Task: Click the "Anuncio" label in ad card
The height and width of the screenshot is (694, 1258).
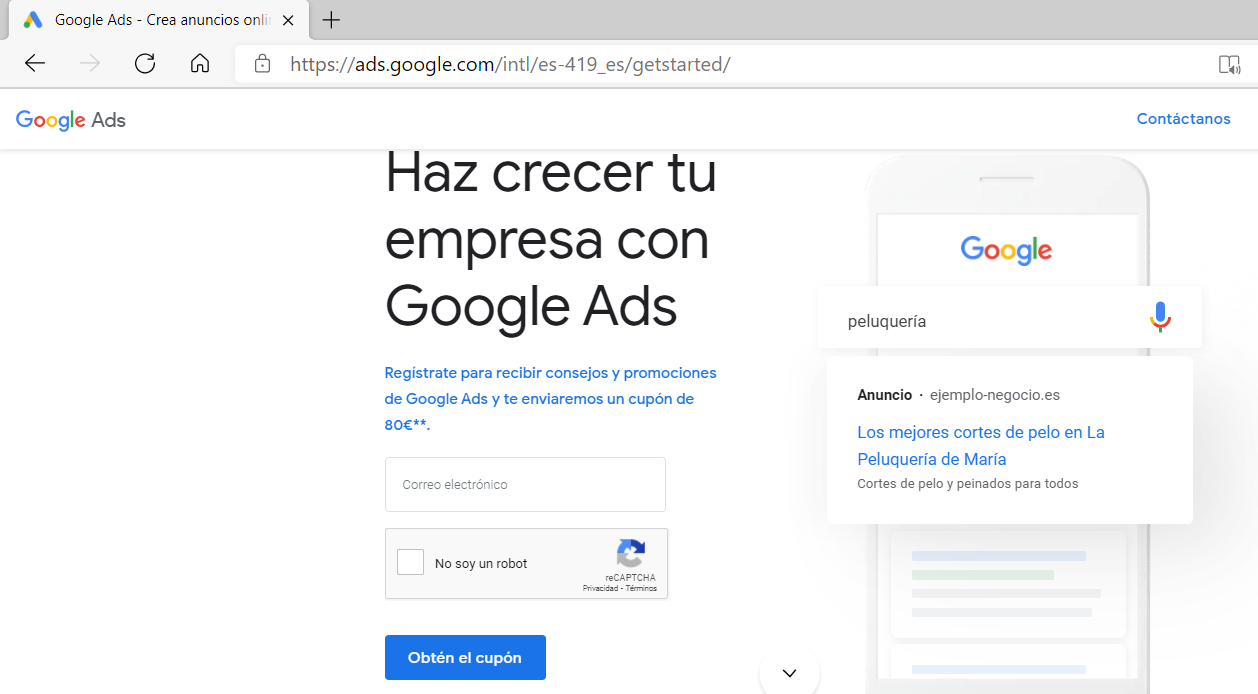Action: coord(884,395)
